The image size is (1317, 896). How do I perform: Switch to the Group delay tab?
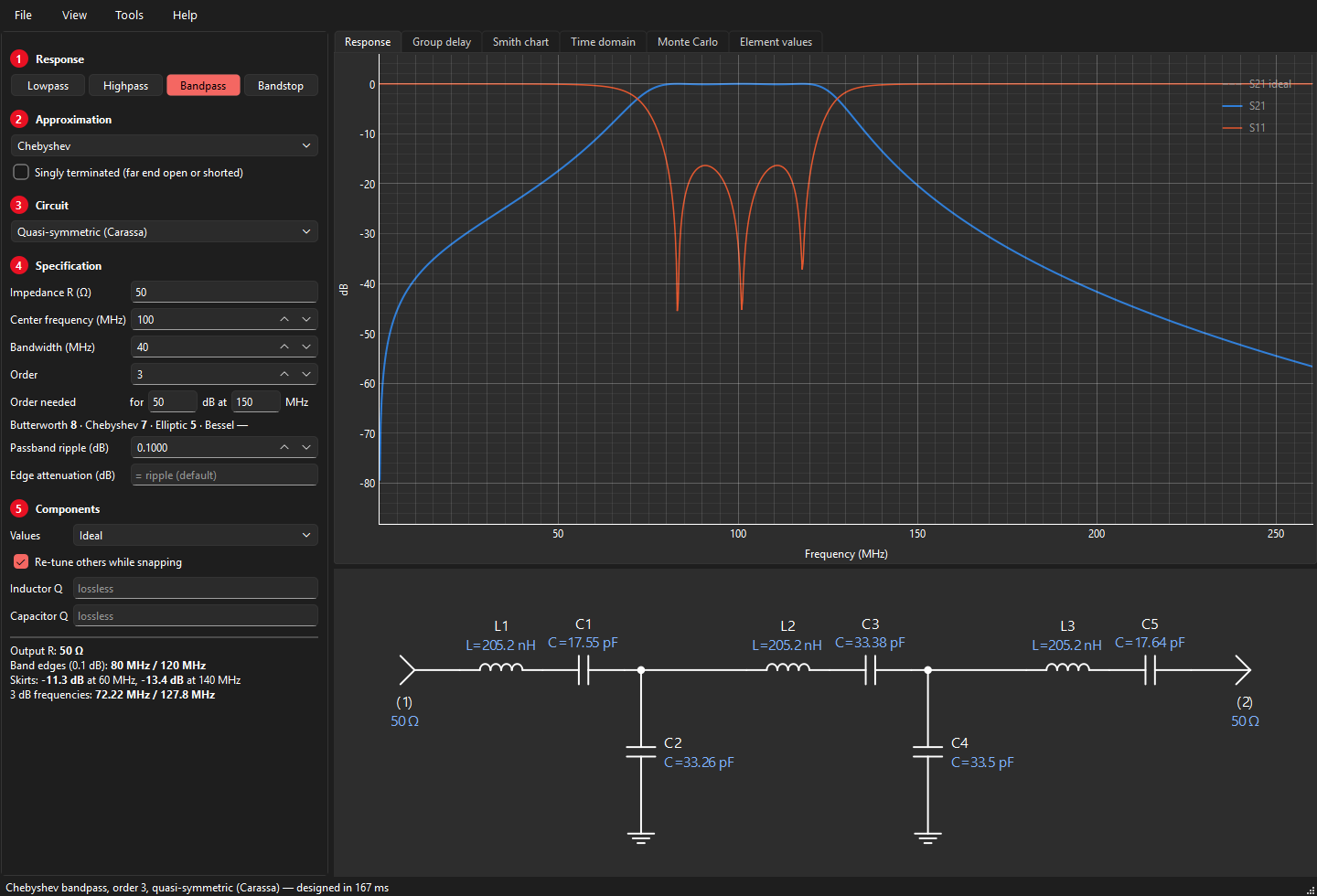tap(442, 42)
